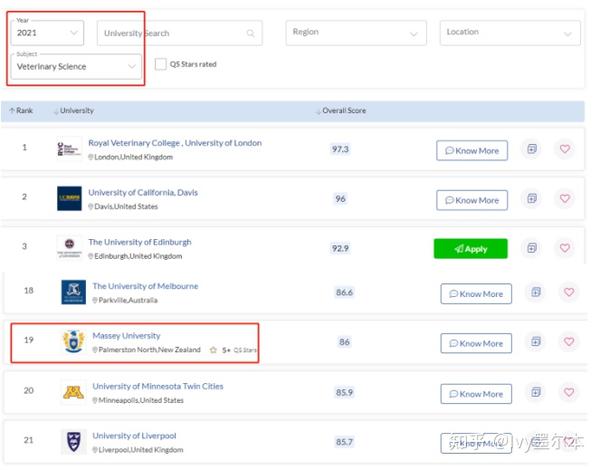Enable the QS Stars rated checkbox
The height and width of the screenshot is (470, 600).
pos(161,64)
